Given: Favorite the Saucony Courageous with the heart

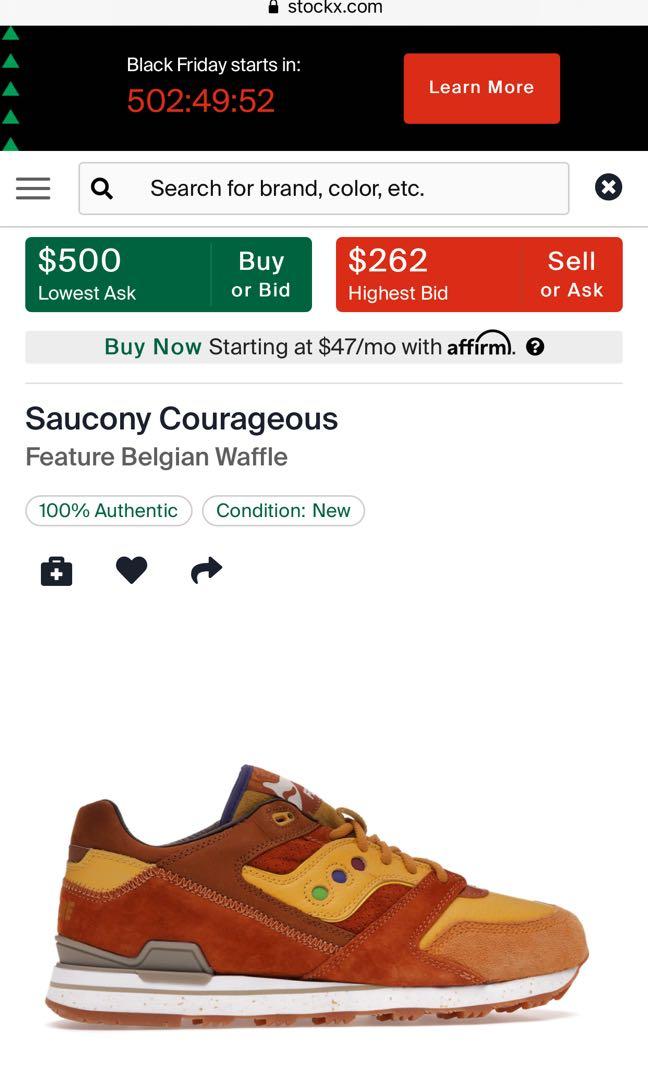Looking at the screenshot, I should click(131, 570).
